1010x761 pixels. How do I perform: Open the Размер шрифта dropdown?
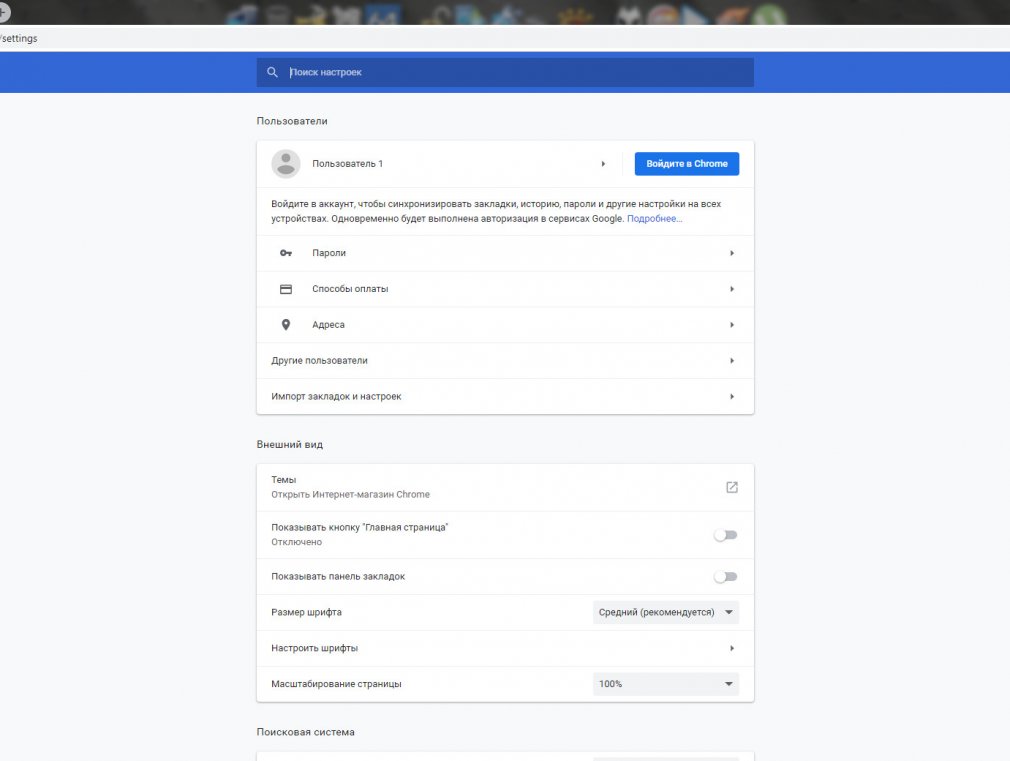(x=666, y=612)
